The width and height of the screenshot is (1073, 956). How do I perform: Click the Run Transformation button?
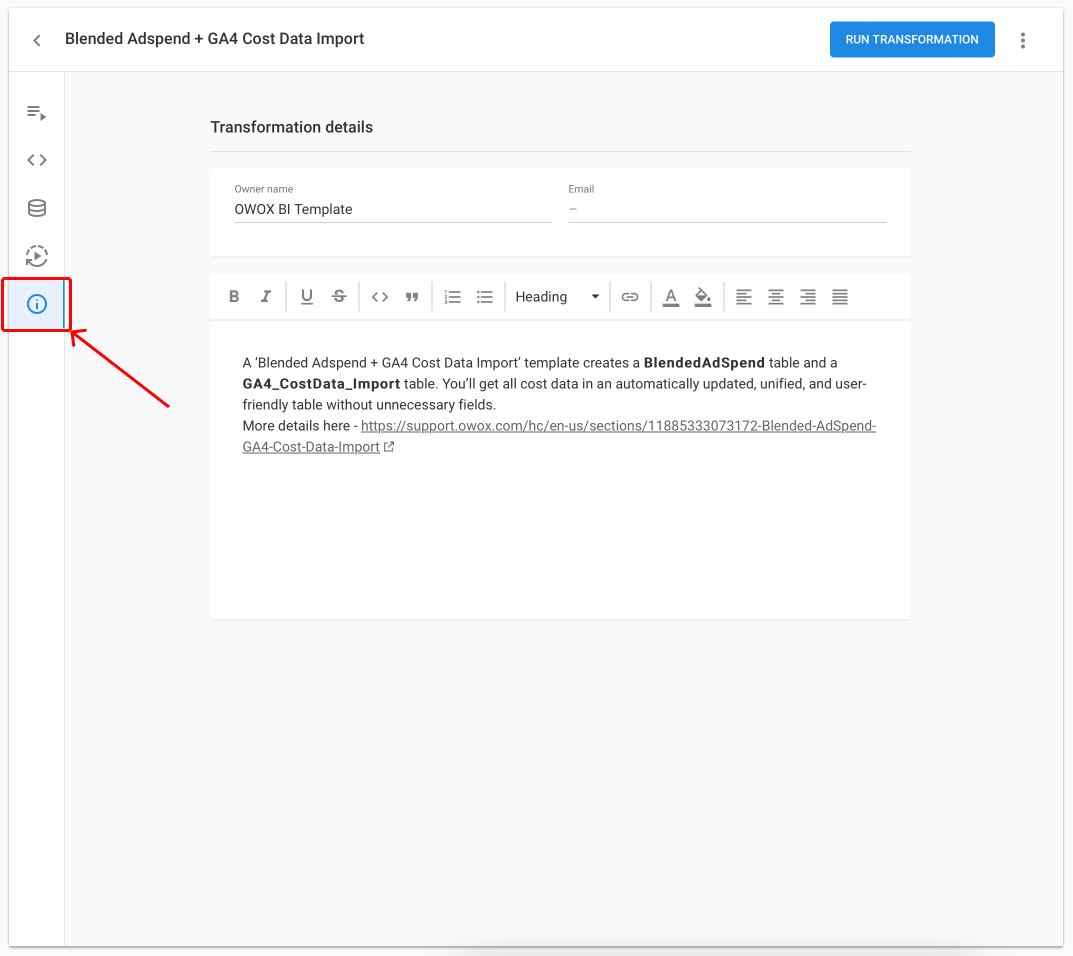click(x=912, y=40)
